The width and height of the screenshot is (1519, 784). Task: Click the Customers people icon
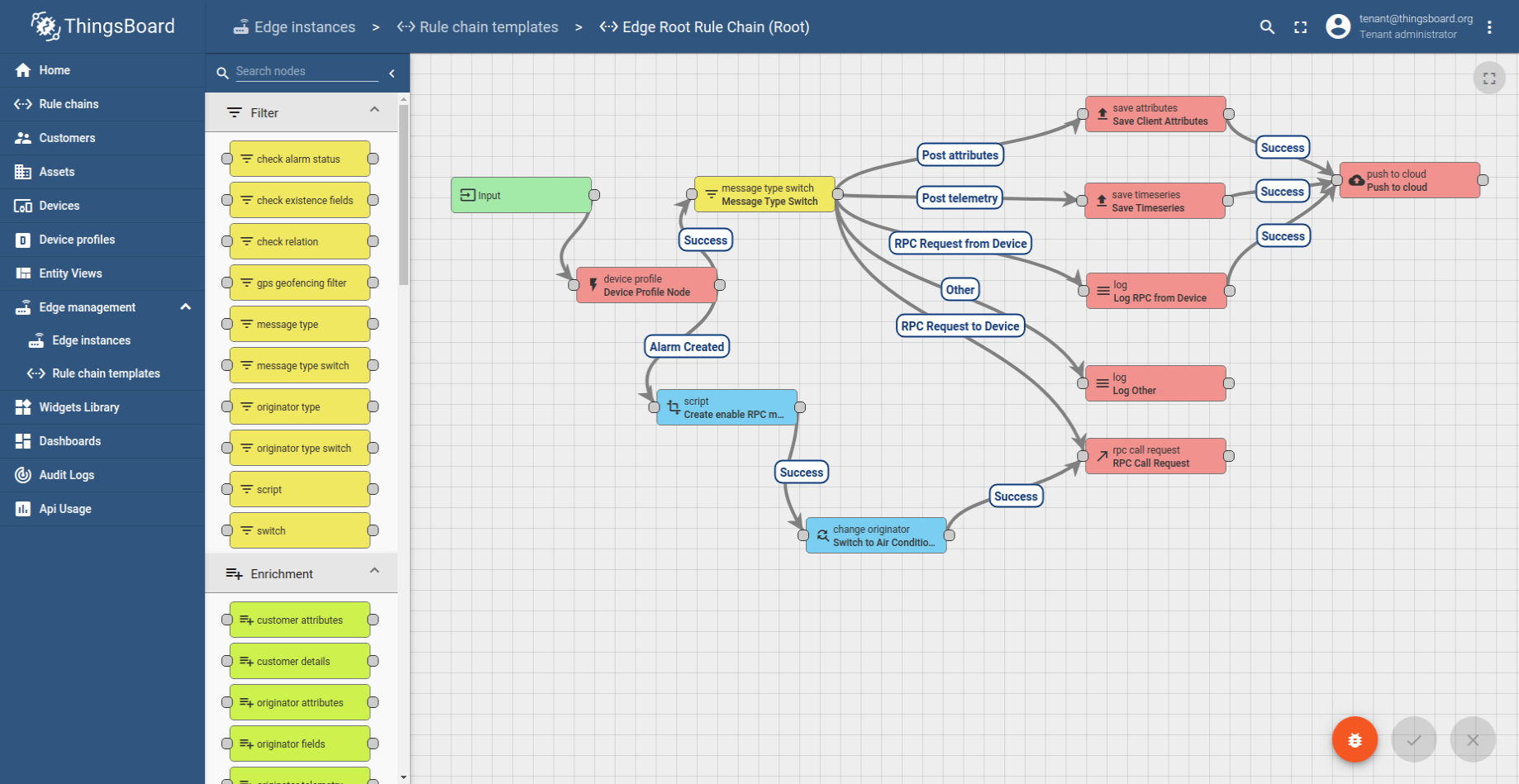(x=23, y=138)
